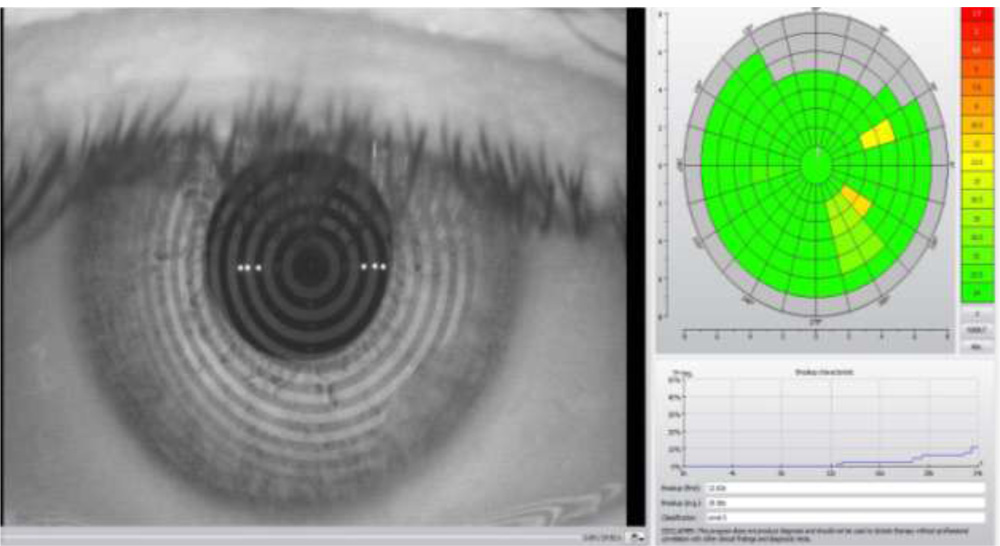1000x546 pixels.
Task: Click the right white marker dots on pupil
Action: point(373,267)
